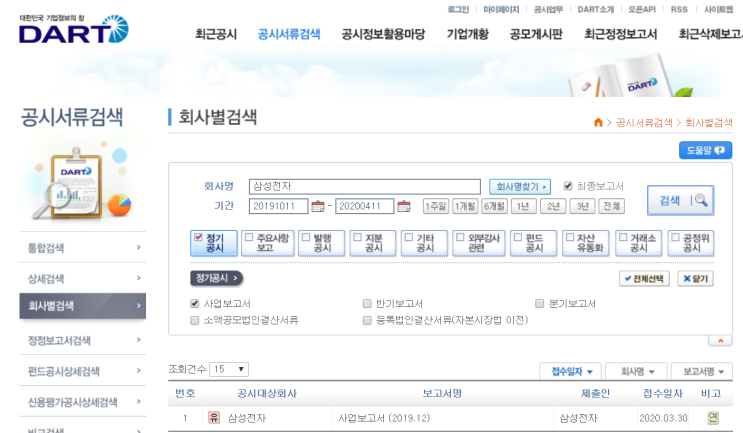Open the start-date calendar picker icon
This screenshot has width=743, height=433.
[317, 206]
